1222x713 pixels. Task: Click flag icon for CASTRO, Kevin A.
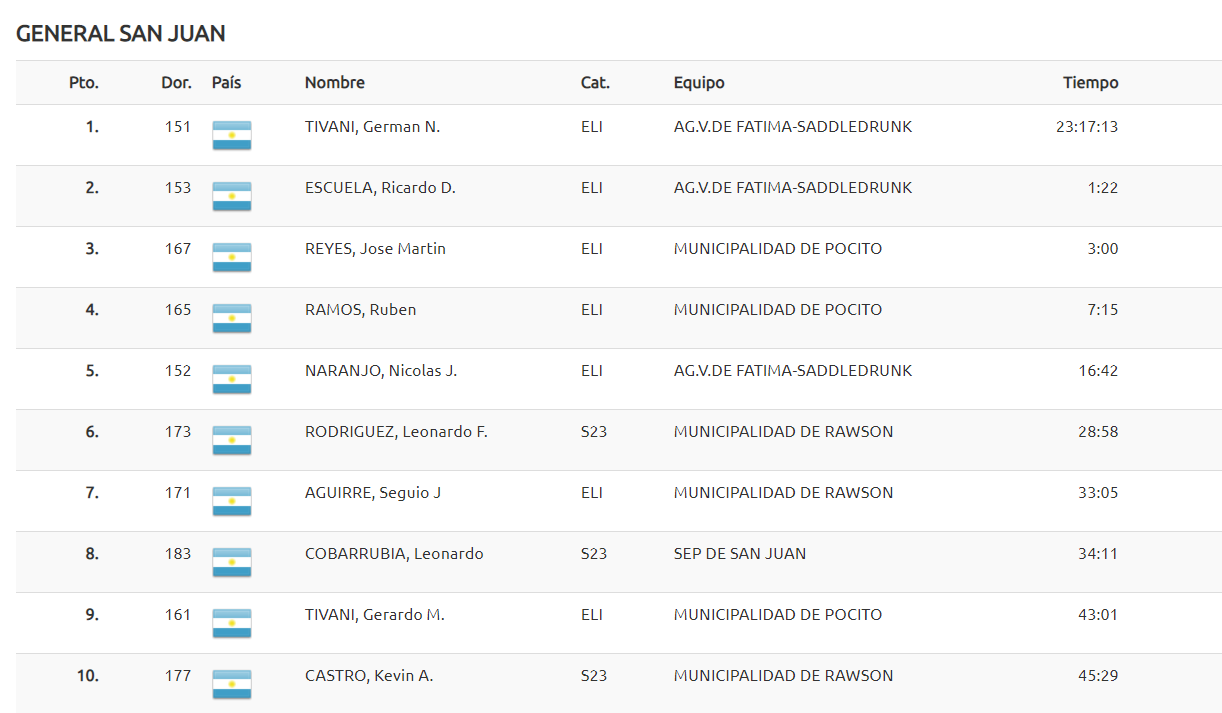pos(232,685)
